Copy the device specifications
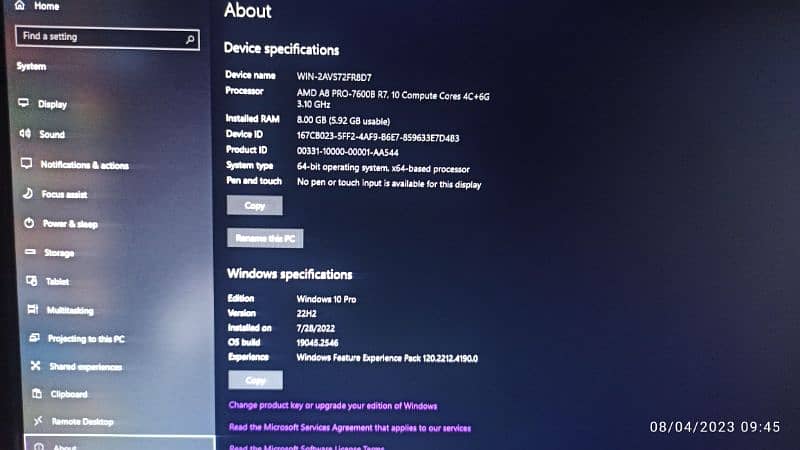 [255, 206]
